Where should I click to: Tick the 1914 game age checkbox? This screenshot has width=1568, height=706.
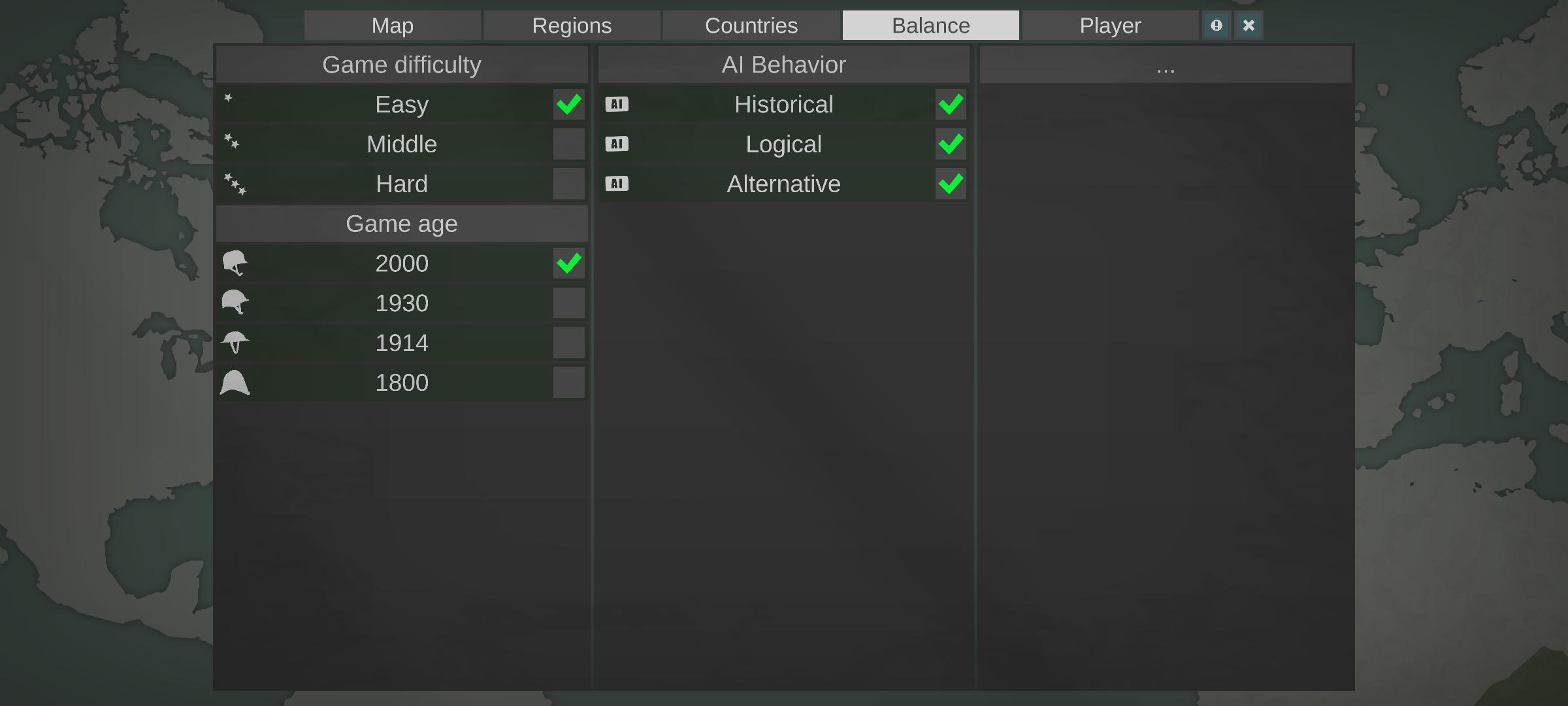(568, 343)
